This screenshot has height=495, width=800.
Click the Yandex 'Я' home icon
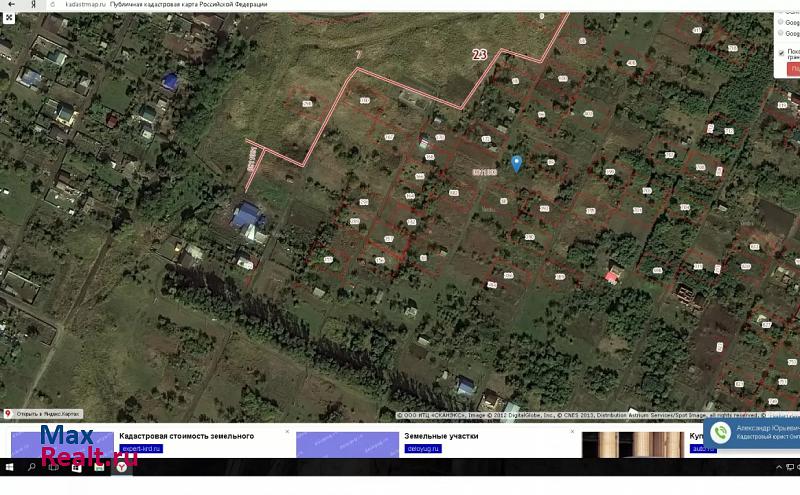click(x=35, y=5)
